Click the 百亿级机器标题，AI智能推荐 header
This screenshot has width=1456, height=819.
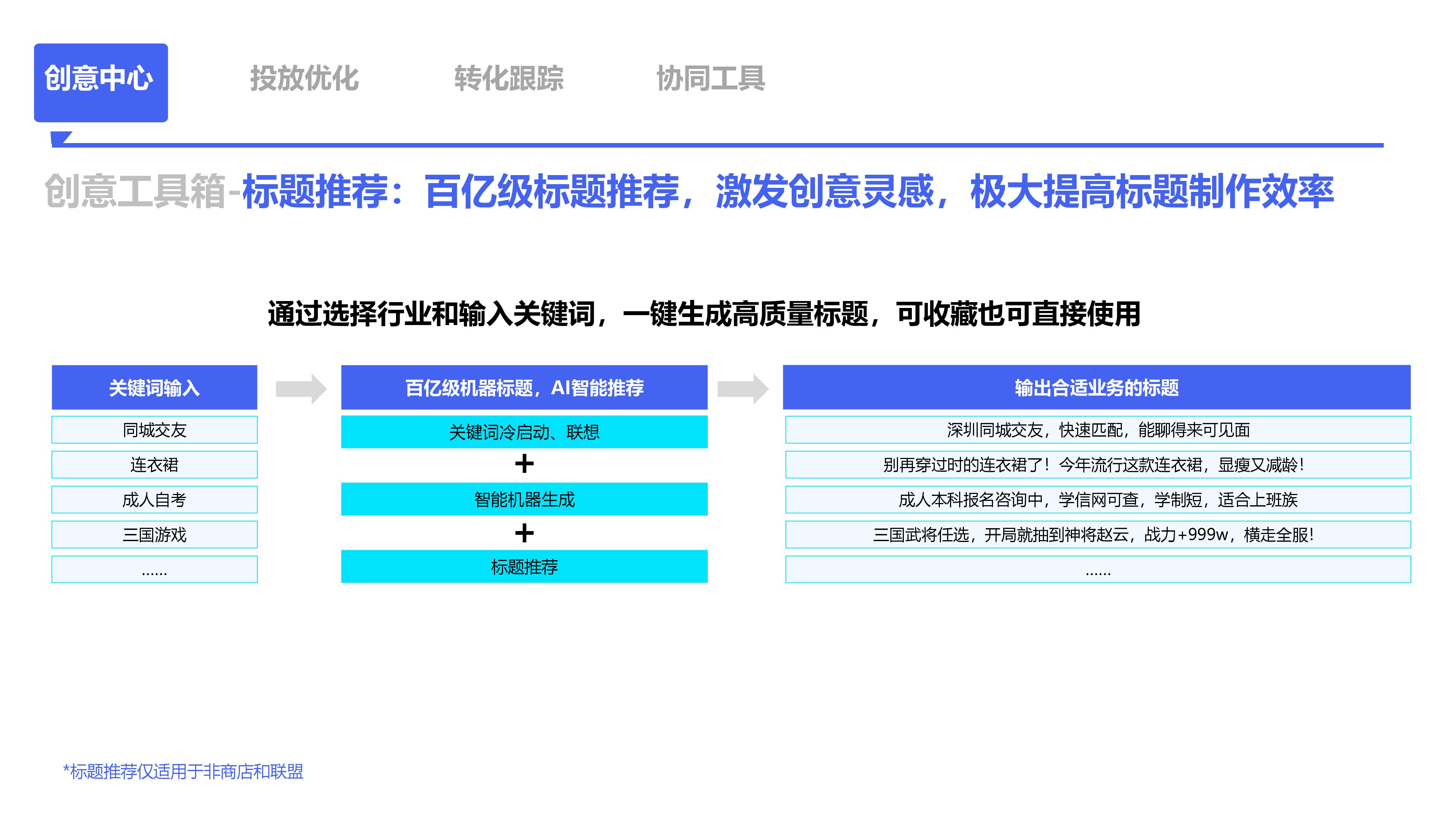click(x=524, y=388)
